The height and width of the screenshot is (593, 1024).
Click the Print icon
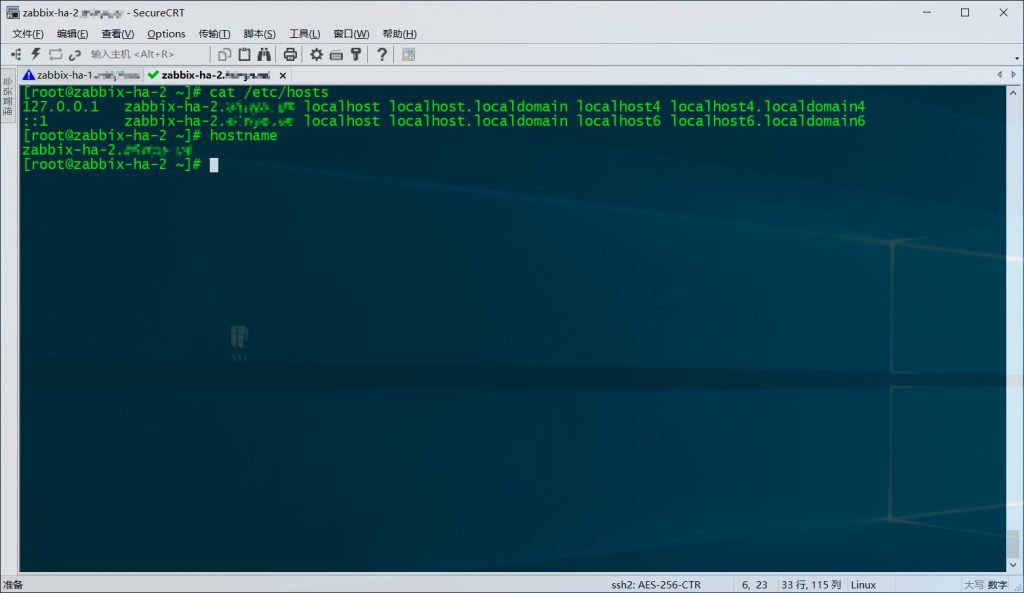(x=291, y=54)
